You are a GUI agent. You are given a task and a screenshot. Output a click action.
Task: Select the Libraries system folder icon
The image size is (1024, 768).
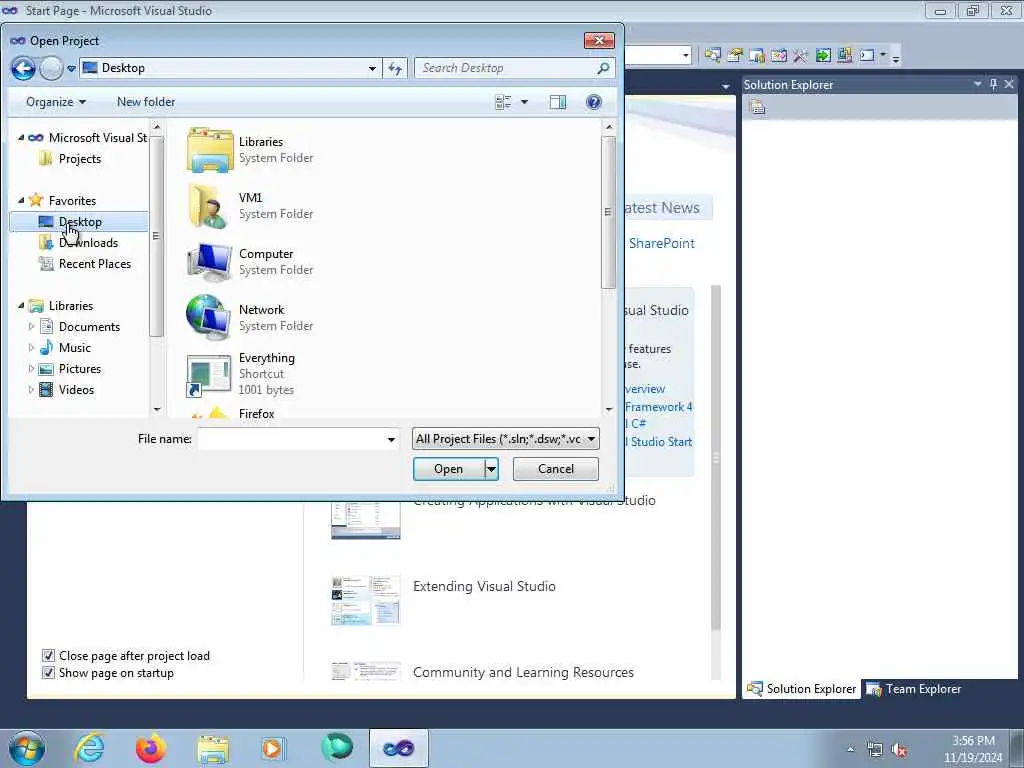click(x=209, y=150)
